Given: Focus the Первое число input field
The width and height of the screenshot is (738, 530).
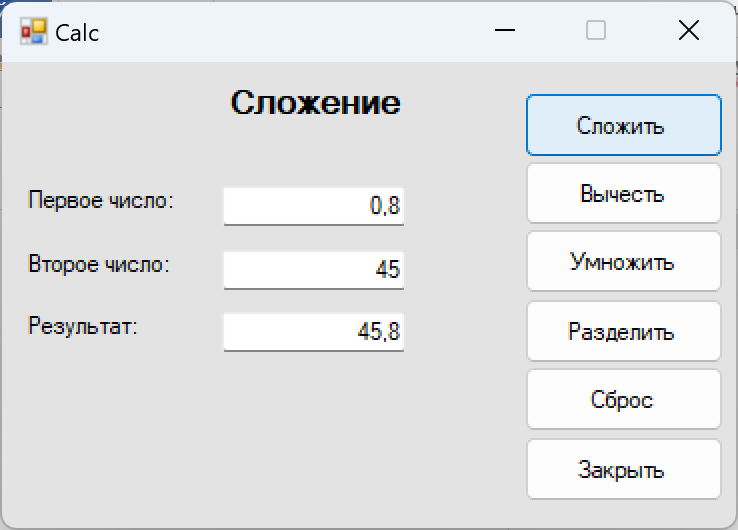Looking at the screenshot, I should click(x=313, y=206).
